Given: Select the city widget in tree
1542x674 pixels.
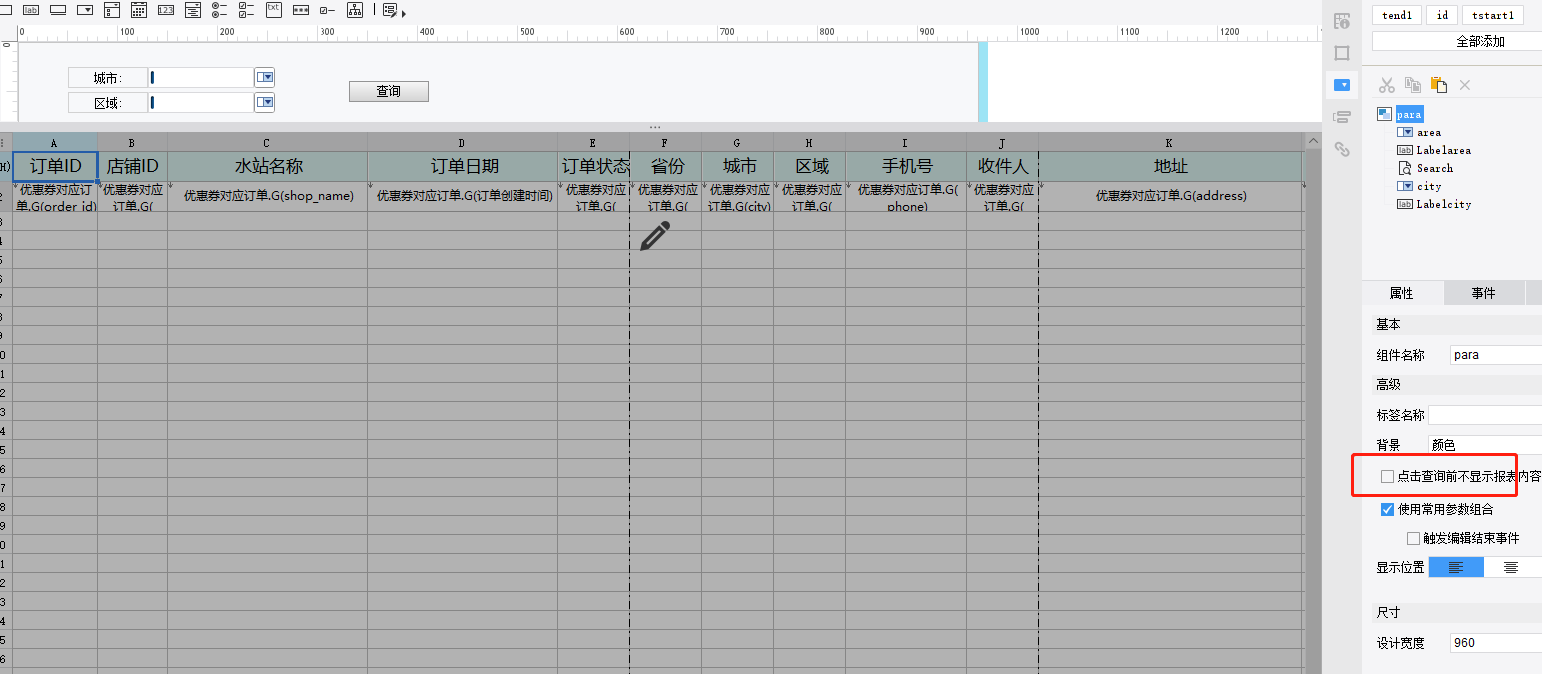Looking at the screenshot, I should point(1429,186).
